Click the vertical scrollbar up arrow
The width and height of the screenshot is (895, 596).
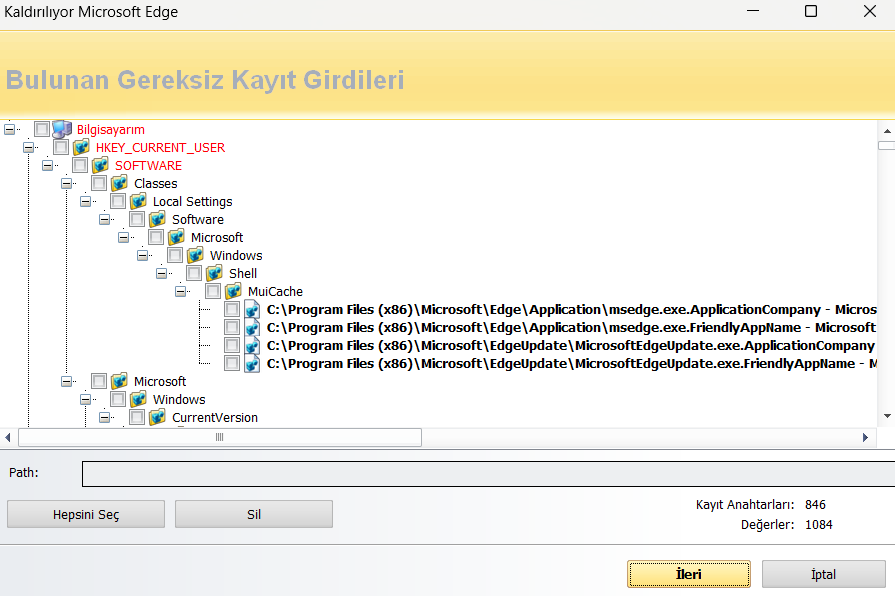click(887, 131)
